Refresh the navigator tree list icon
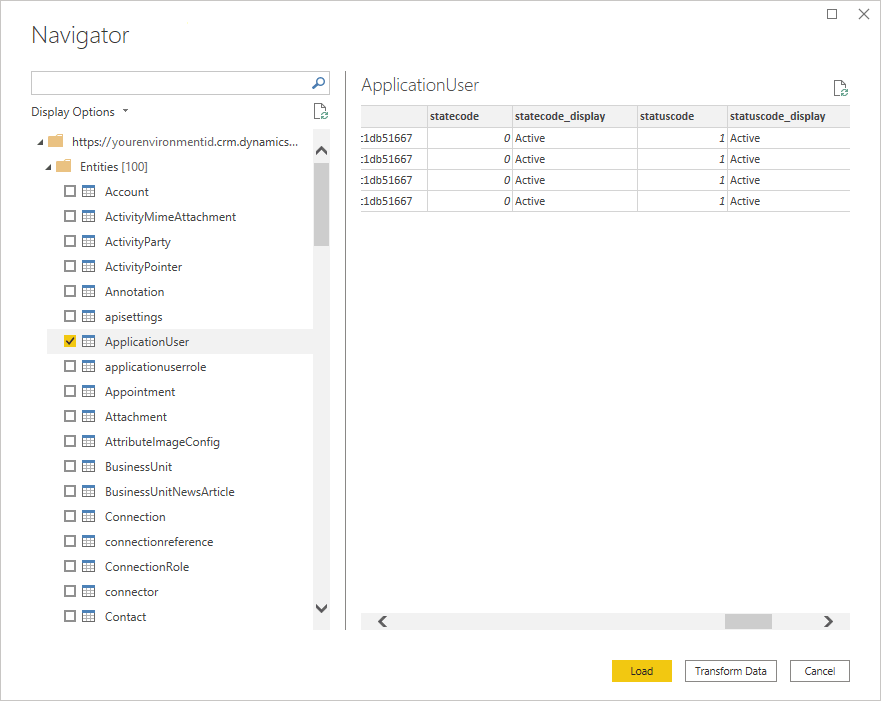Viewport: 881px width, 701px height. (321, 111)
